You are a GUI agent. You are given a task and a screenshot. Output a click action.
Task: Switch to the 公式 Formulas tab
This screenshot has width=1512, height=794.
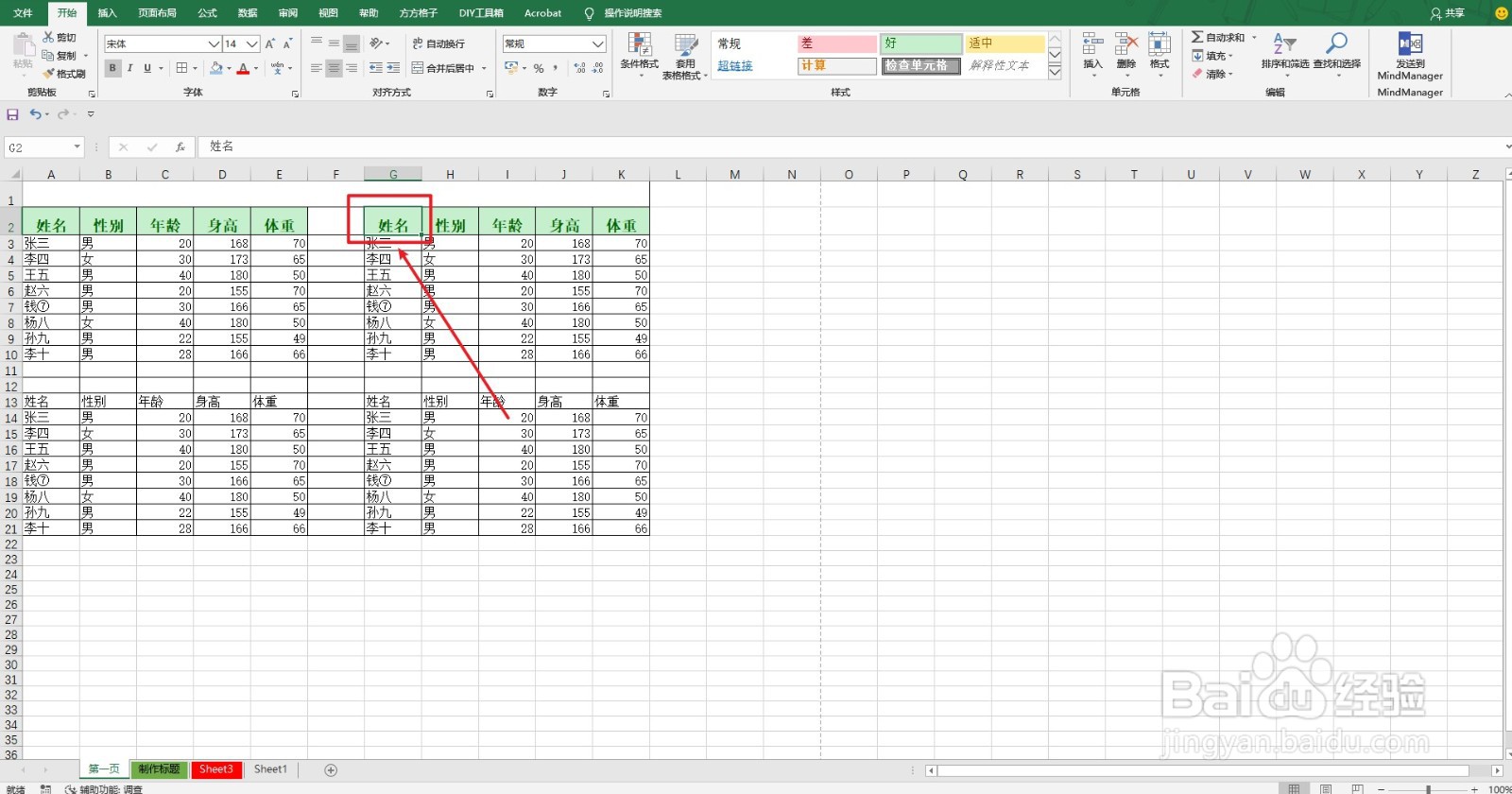click(x=207, y=13)
